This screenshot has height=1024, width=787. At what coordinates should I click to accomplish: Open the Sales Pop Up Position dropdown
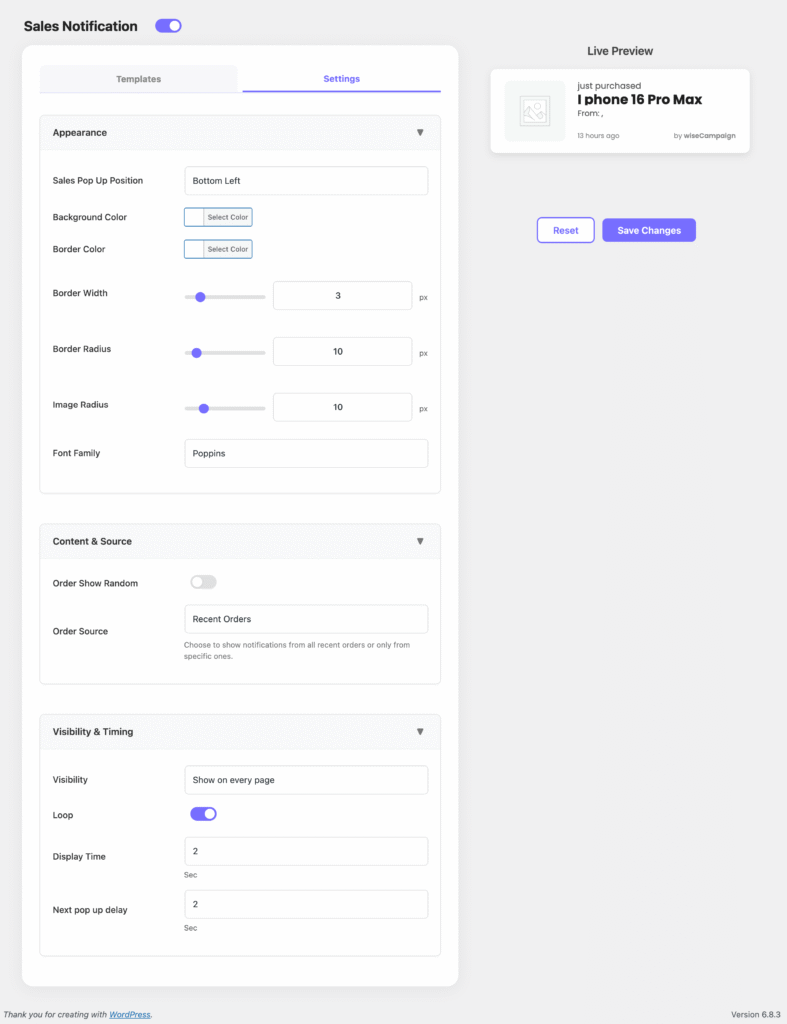[x=305, y=181]
